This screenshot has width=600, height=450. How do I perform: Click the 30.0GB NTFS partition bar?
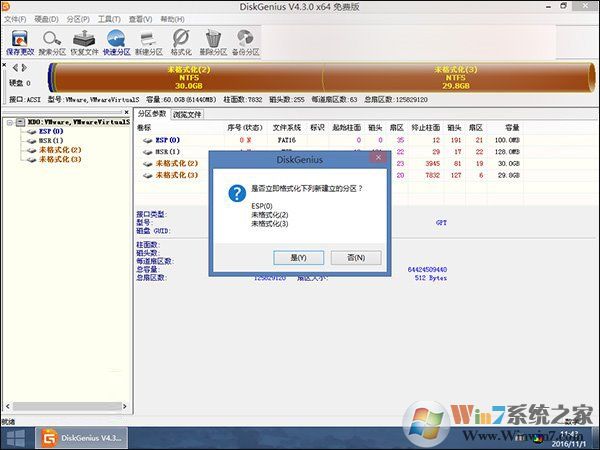point(190,77)
